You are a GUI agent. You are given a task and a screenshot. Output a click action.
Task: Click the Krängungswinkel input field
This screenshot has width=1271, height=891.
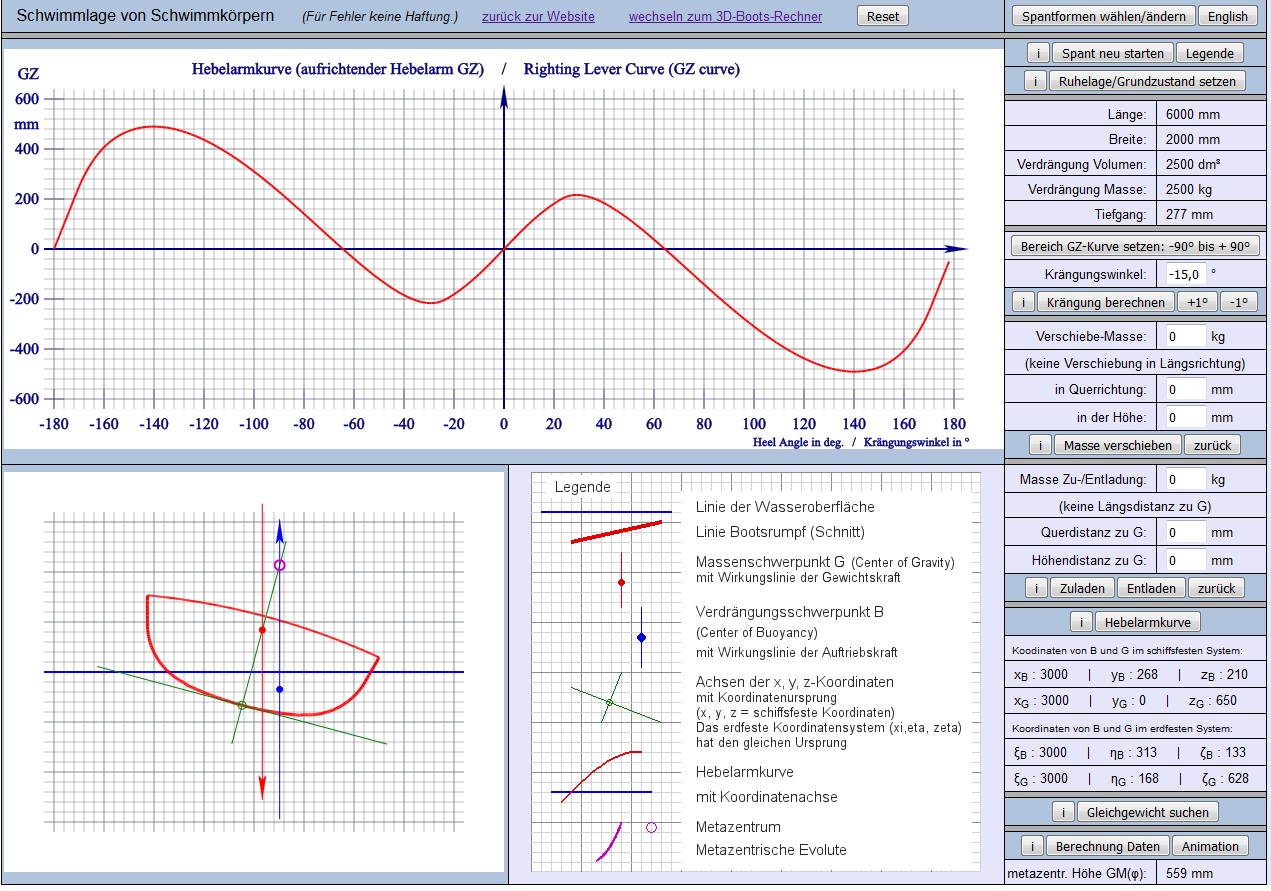click(1185, 273)
